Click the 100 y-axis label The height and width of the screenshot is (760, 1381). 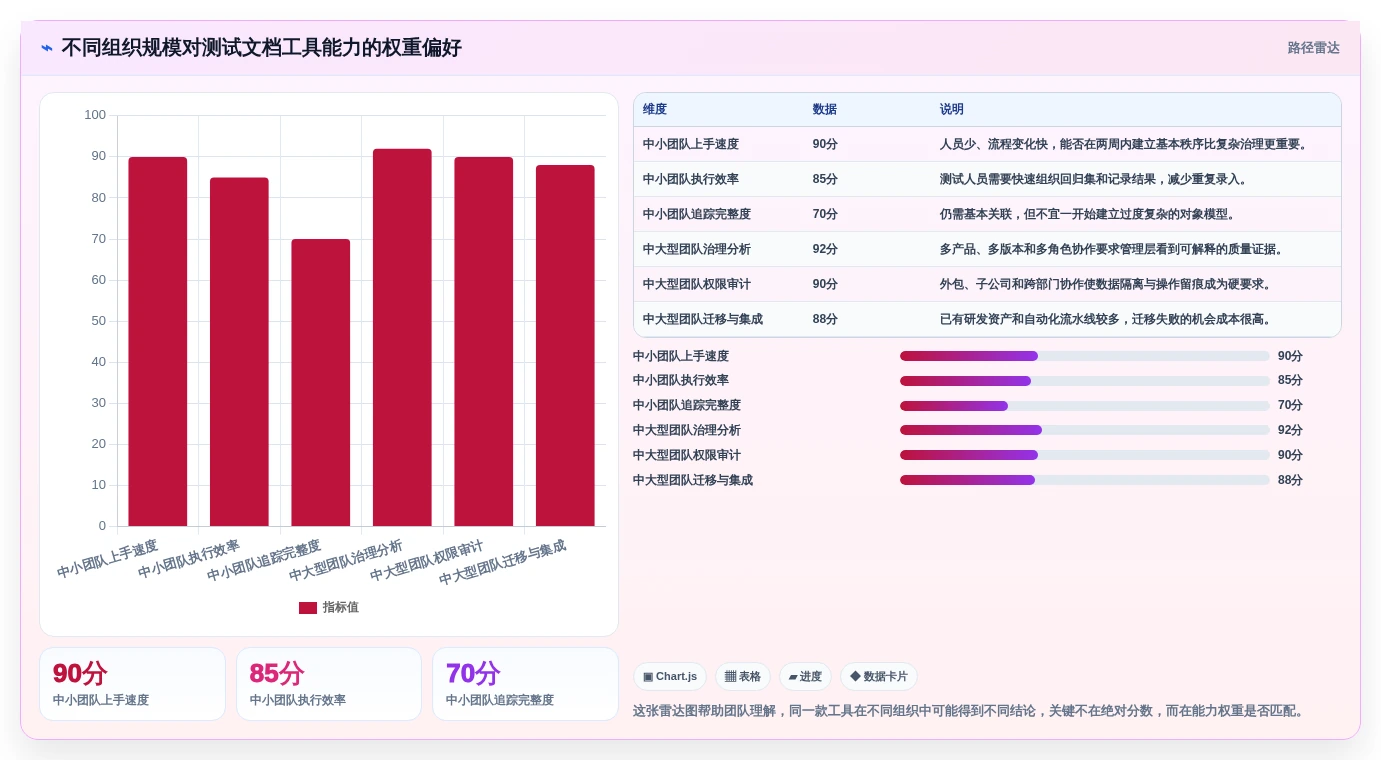click(x=95, y=115)
